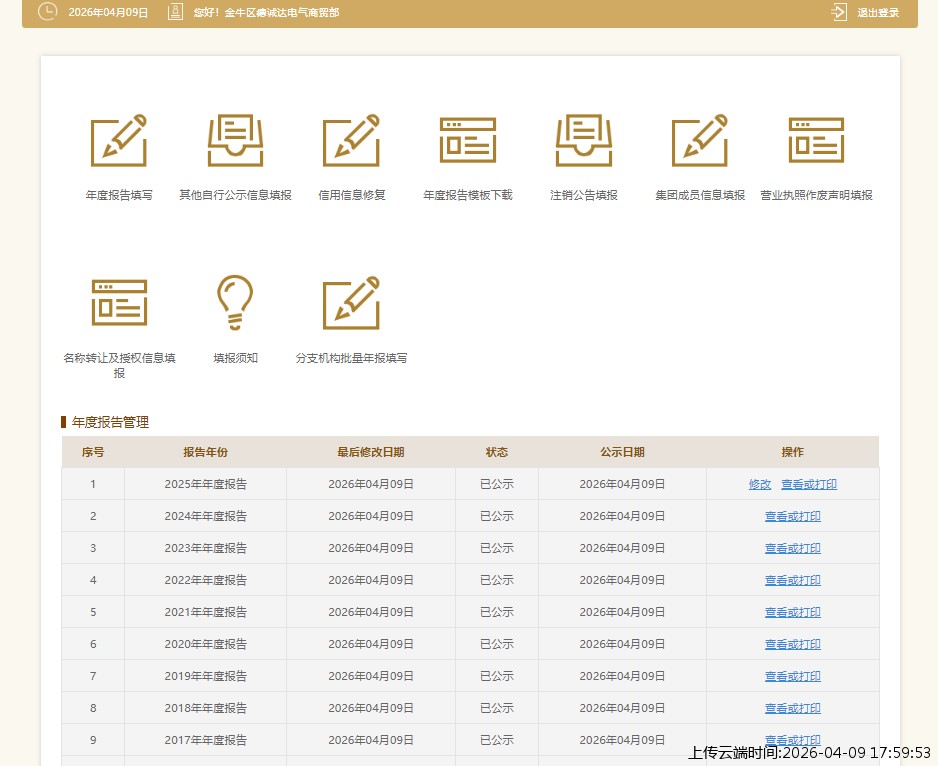Click the 退出登录 text button
The height and width of the screenshot is (766, 938).
878,13
